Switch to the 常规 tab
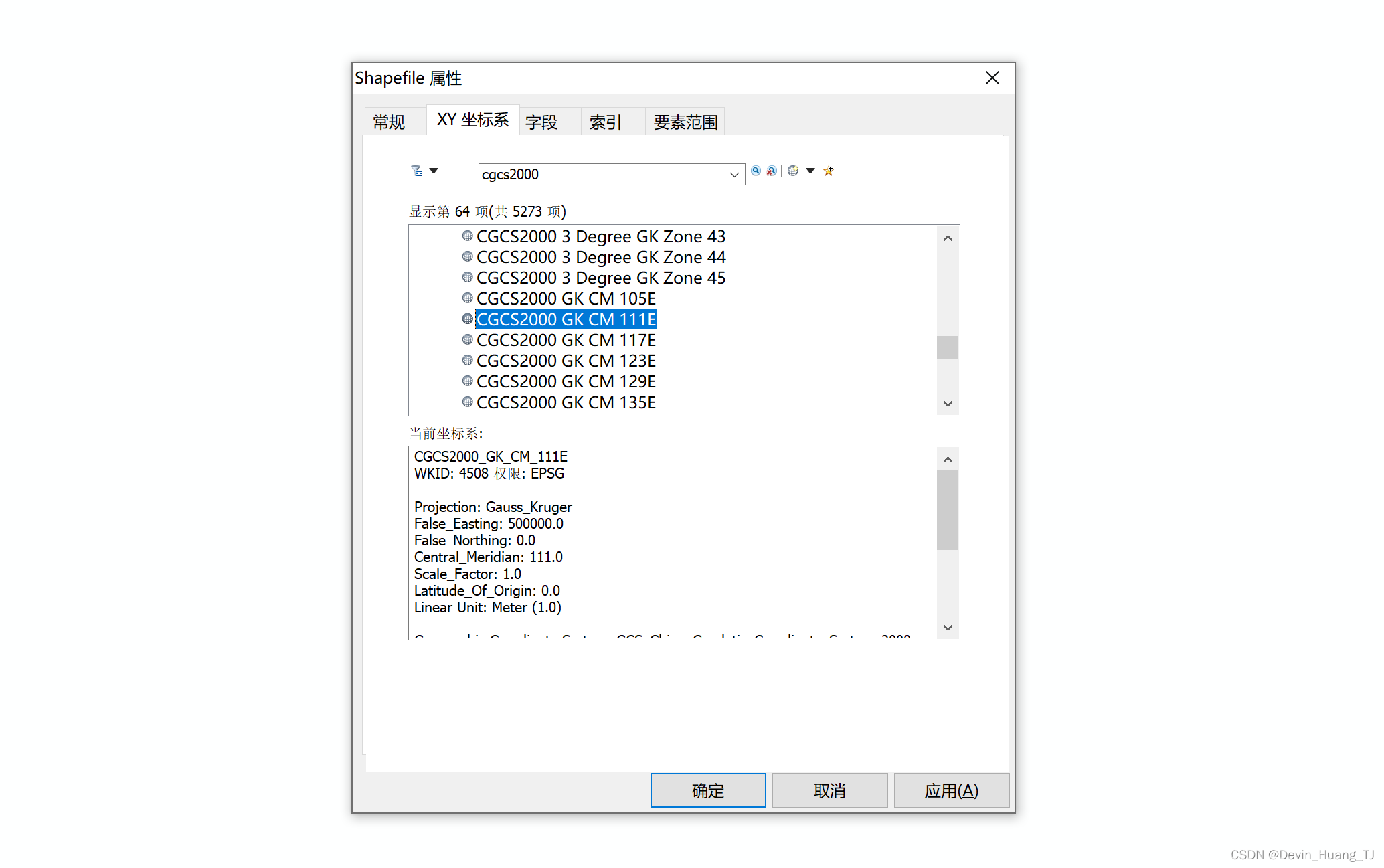The image size is (1384, 868). coord(389,122)
